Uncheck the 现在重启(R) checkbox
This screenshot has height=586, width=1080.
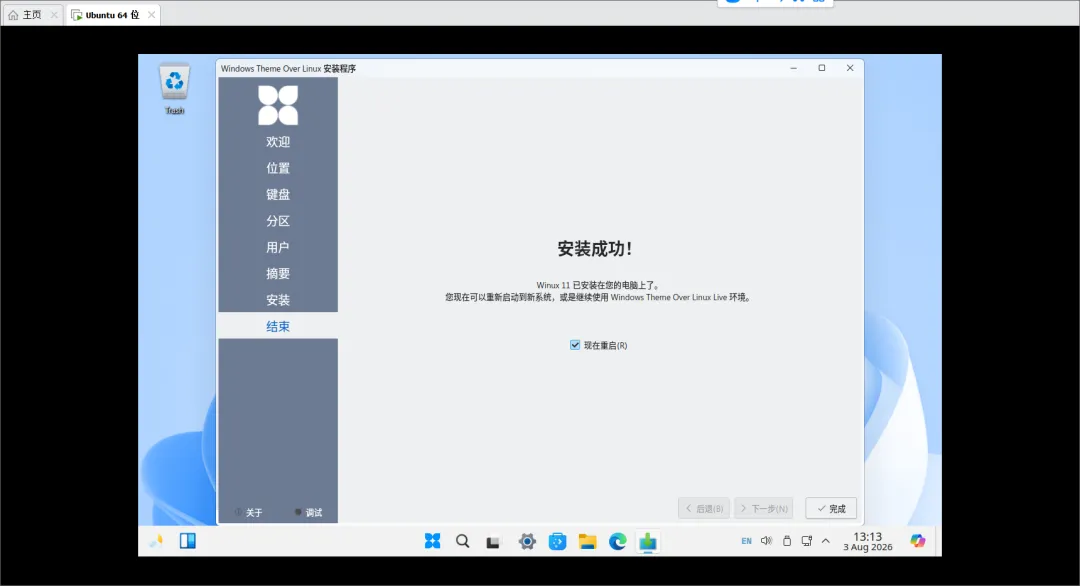coord(575,345)
